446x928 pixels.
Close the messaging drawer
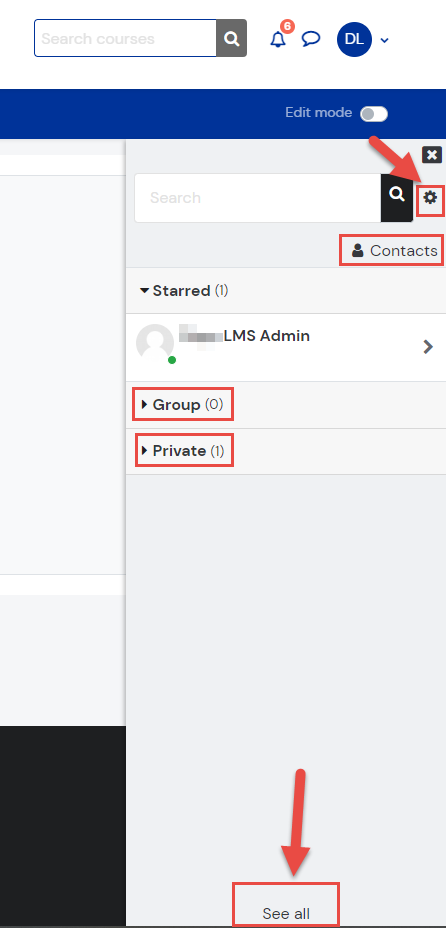tap(432, 155)
